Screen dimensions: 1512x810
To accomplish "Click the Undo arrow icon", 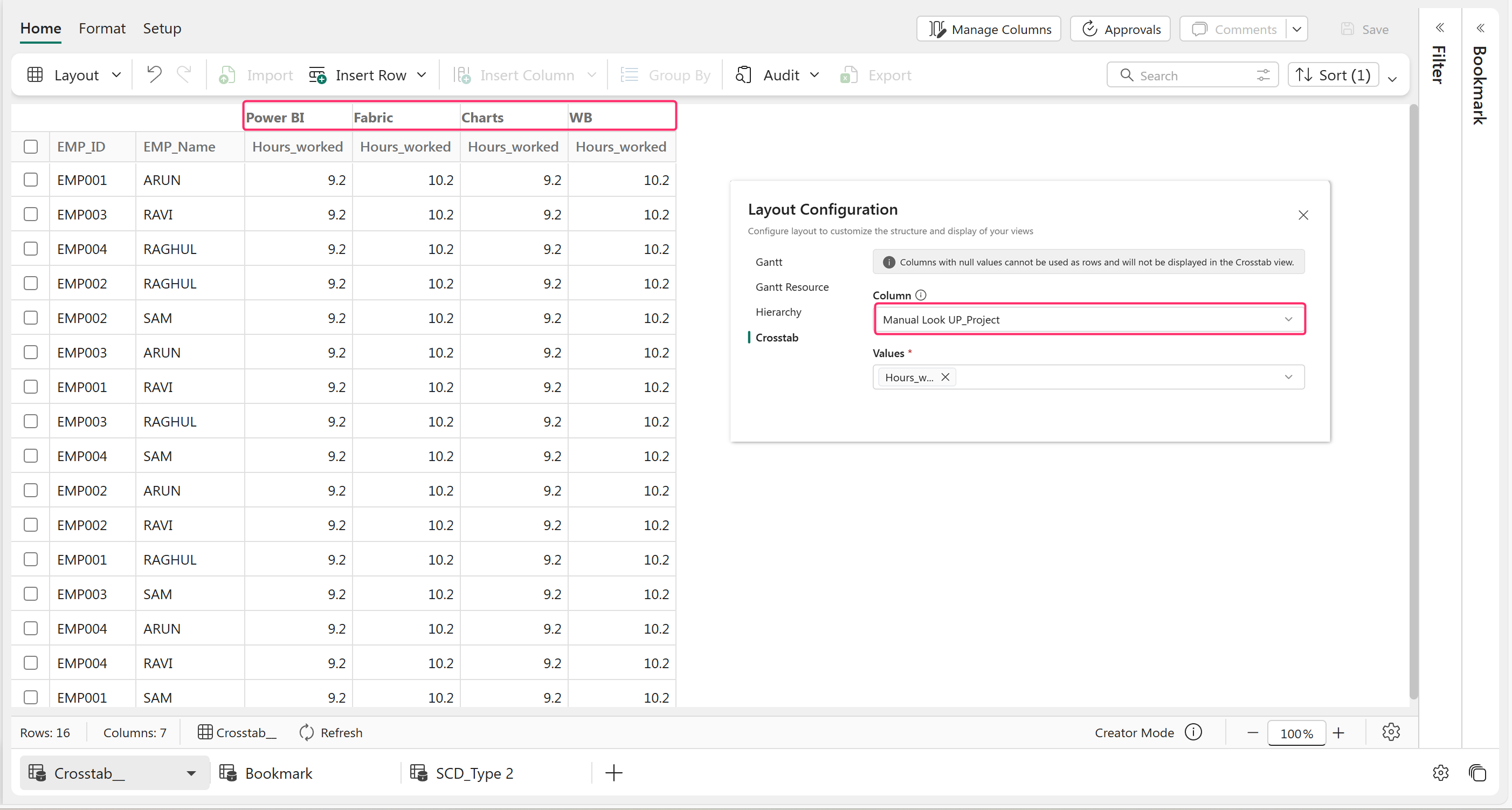I will click(x=154, y=74).
